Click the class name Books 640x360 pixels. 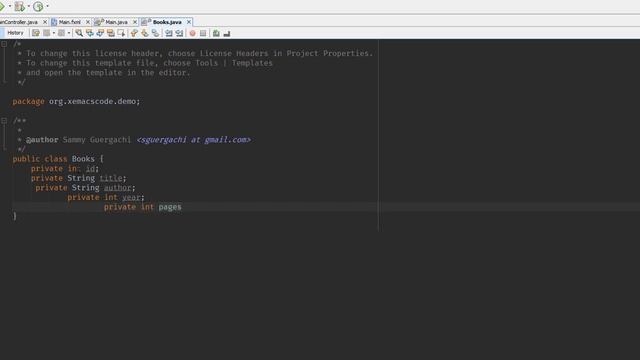point(83,159)
